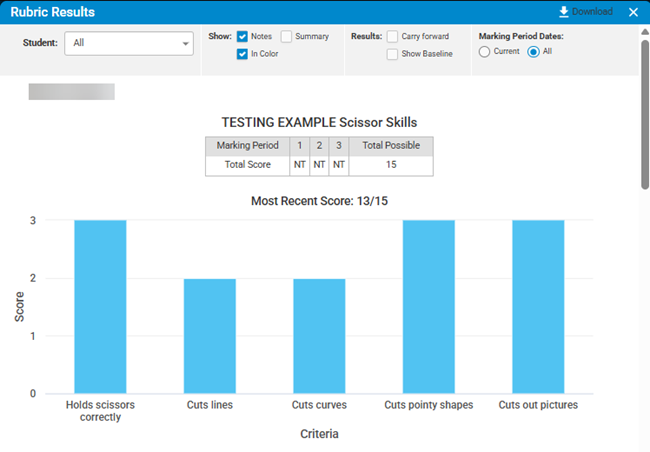Toggle the In Color checkbox
This screenshot has width=650, height=452.
pyautogui.click(x=243, y=54)
